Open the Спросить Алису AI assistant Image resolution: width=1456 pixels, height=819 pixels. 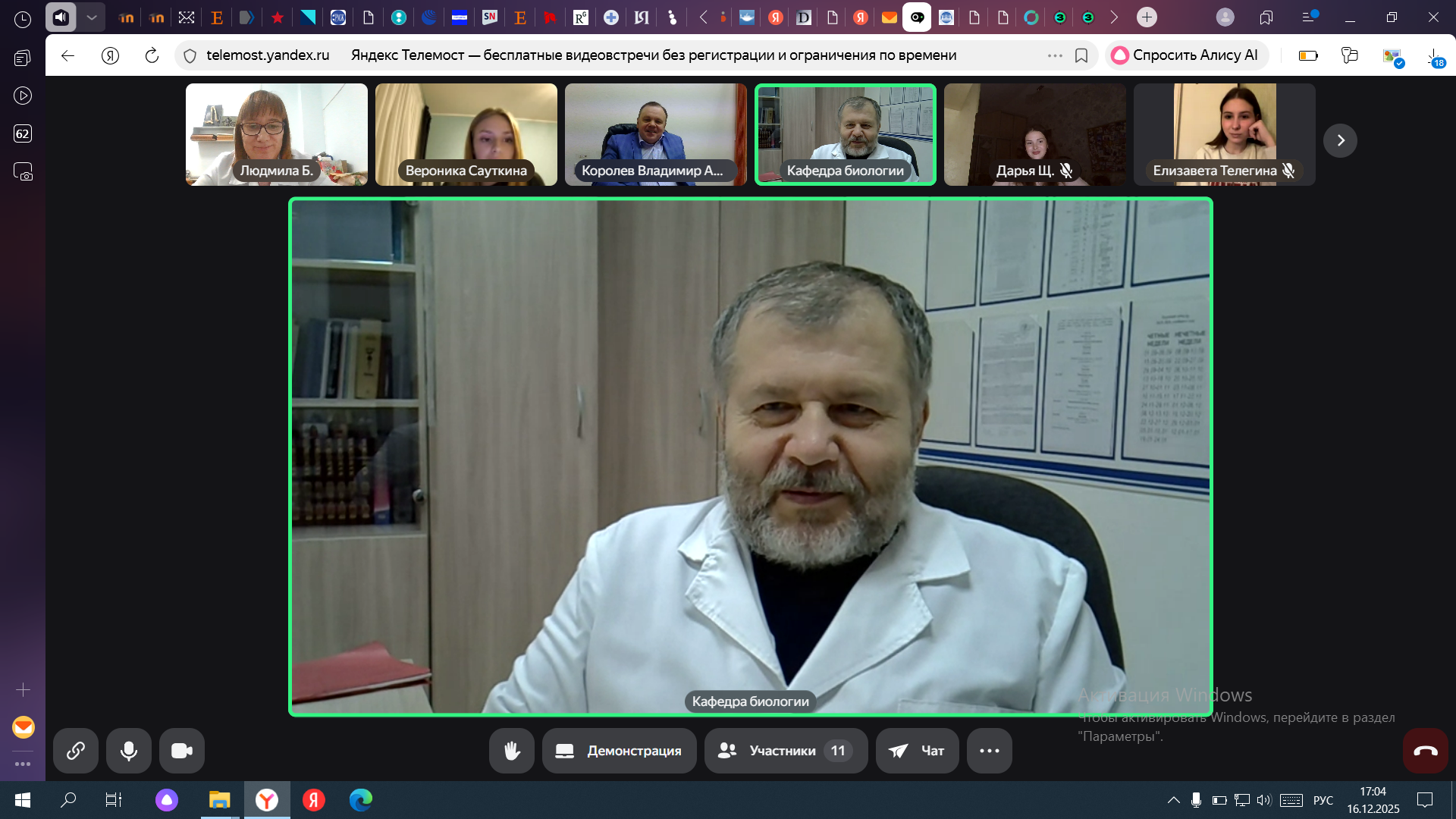(x=1186, y=55)
